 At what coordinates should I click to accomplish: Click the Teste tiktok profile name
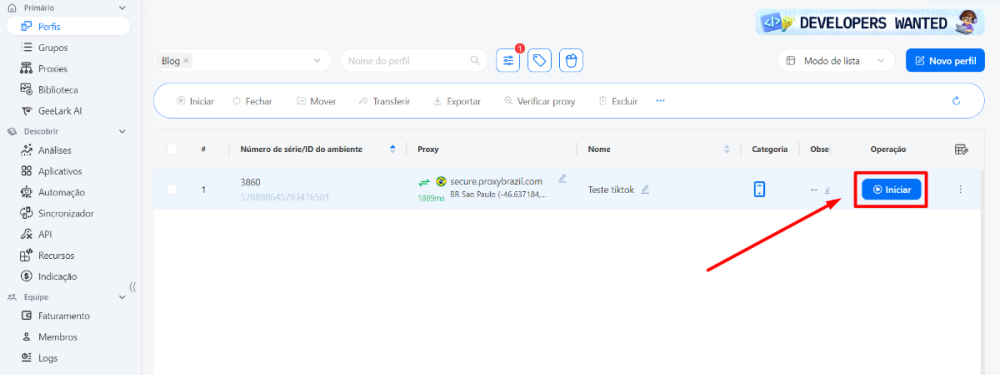pyautogui.click(x=611, y=189)
